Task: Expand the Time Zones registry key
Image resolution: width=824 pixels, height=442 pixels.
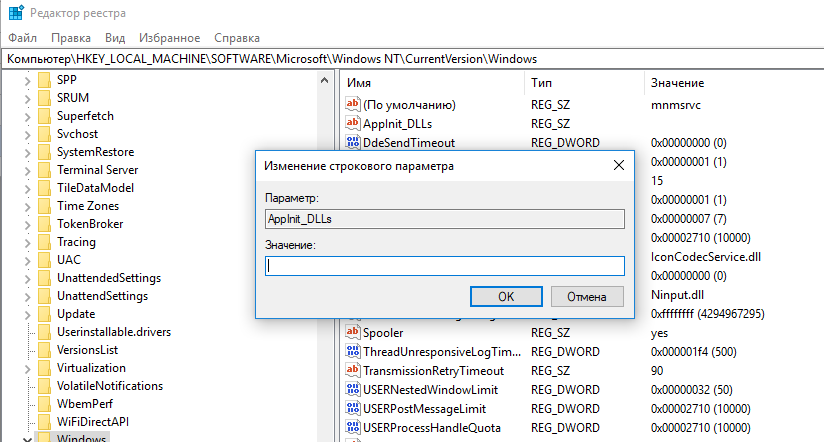Action: [x=26, y=206]
